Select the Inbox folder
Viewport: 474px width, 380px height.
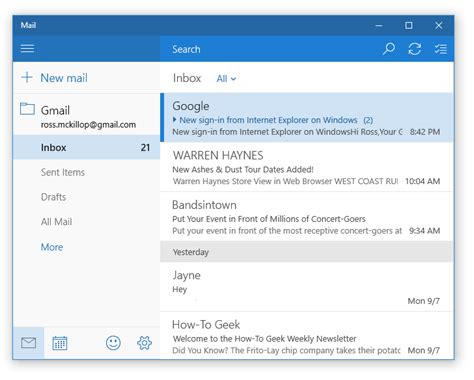pos(87,147)
